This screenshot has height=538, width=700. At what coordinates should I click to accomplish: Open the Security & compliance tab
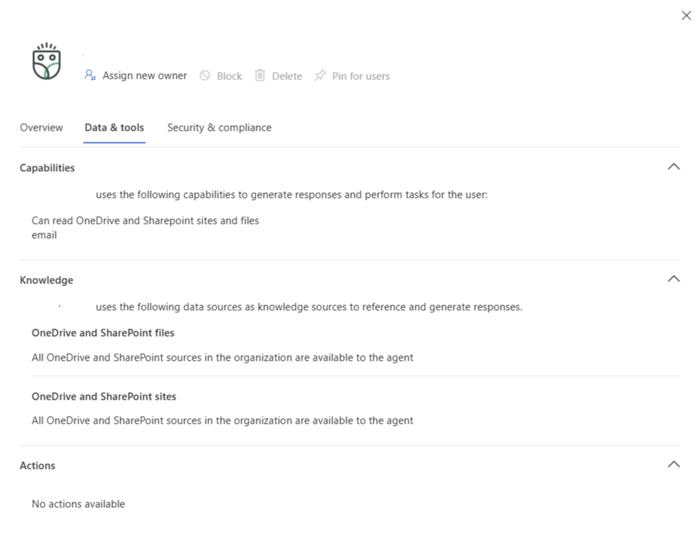tap(219, 128)
